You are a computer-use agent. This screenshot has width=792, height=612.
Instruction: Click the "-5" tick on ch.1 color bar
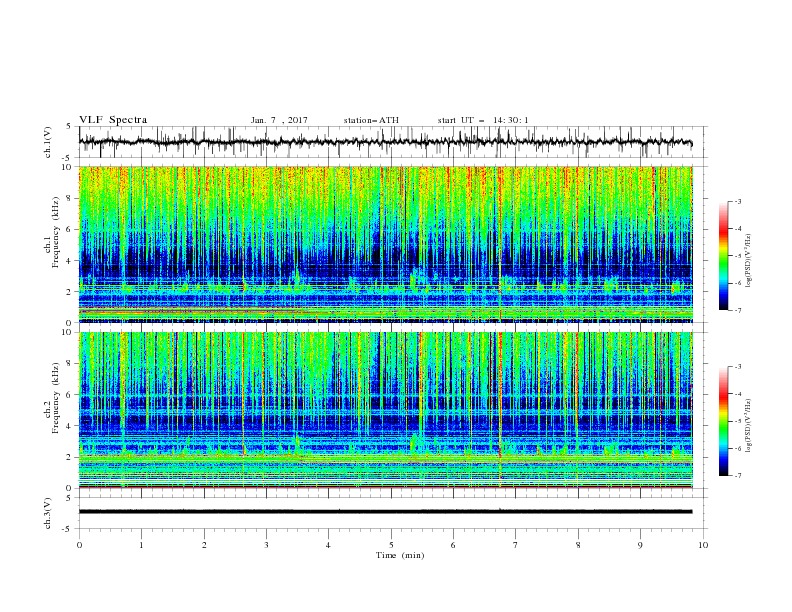(737, 256)
